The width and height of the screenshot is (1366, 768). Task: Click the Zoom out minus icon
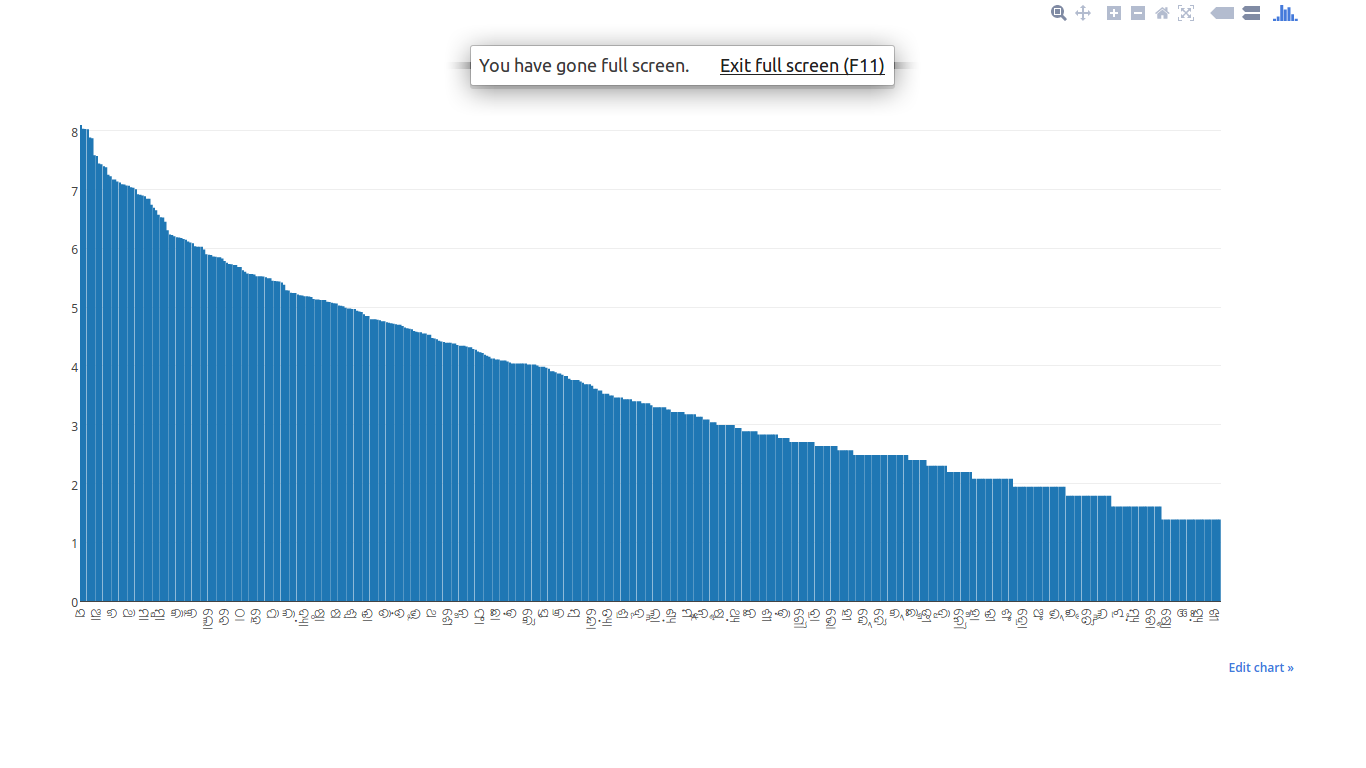[1138, 13]
